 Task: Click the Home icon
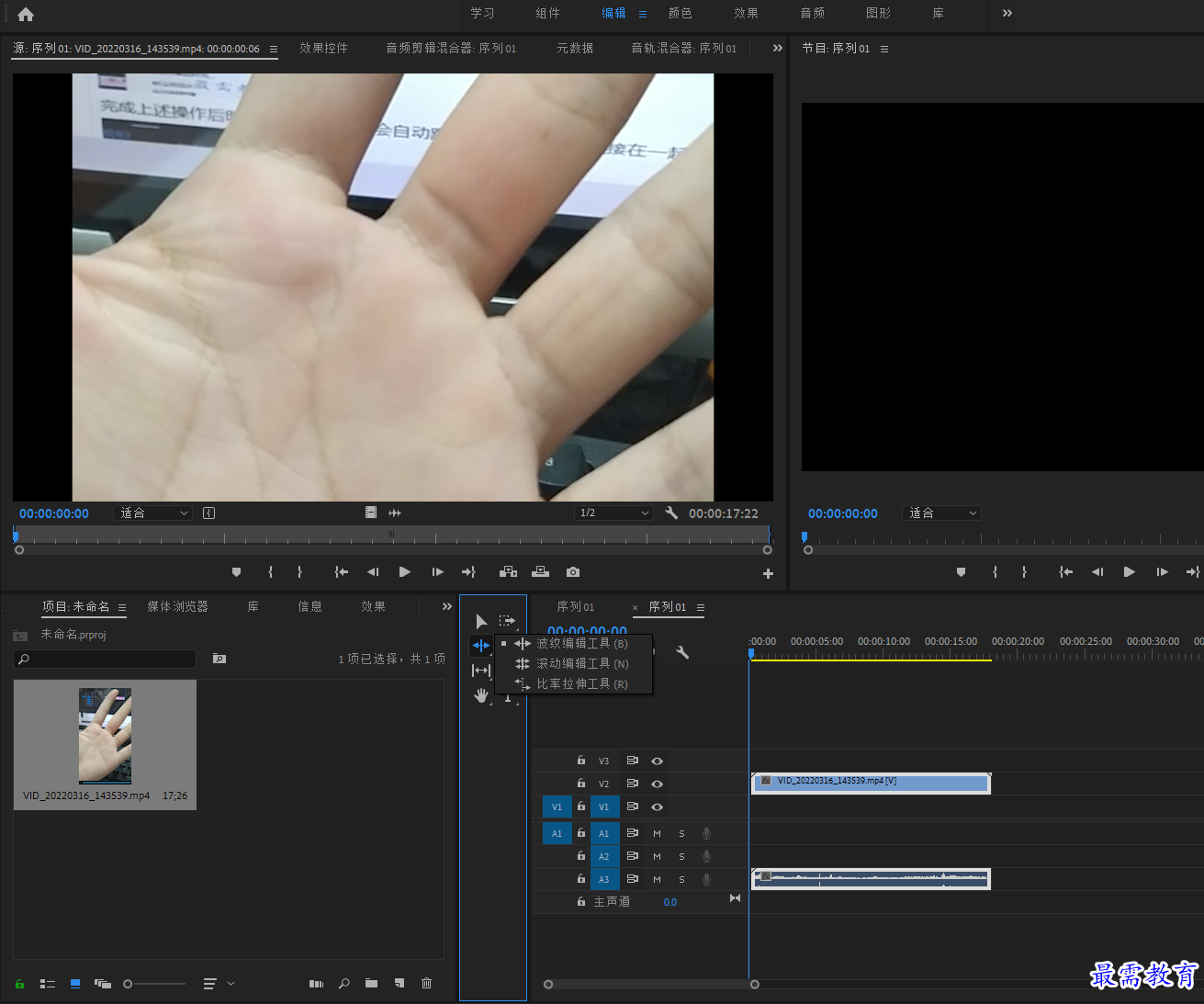click(x=26, y=14)
